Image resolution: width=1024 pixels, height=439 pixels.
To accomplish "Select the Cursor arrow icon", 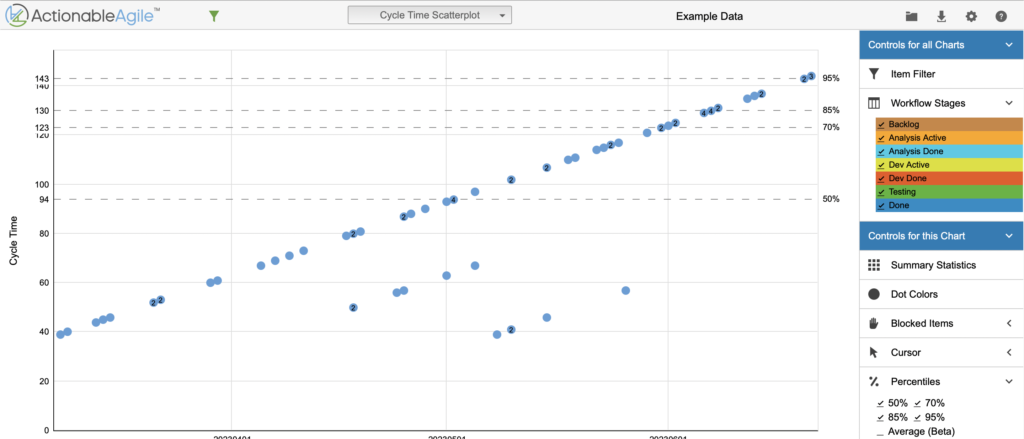I will point(874,352).
